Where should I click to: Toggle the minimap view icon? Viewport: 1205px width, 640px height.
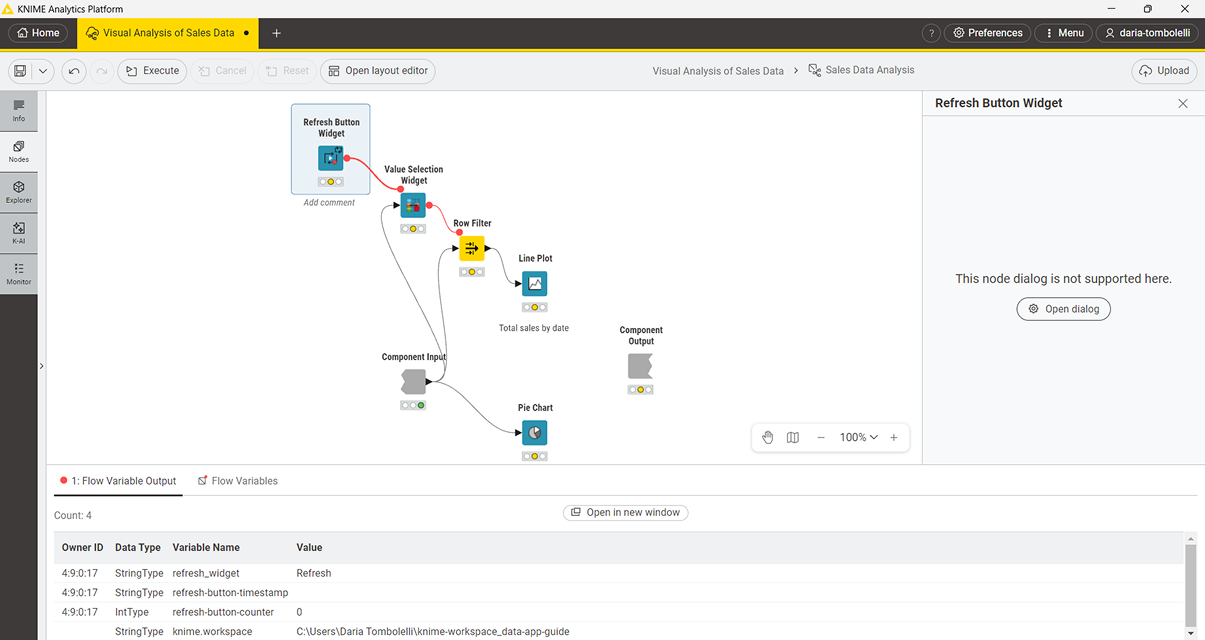(x=793, y=437)
